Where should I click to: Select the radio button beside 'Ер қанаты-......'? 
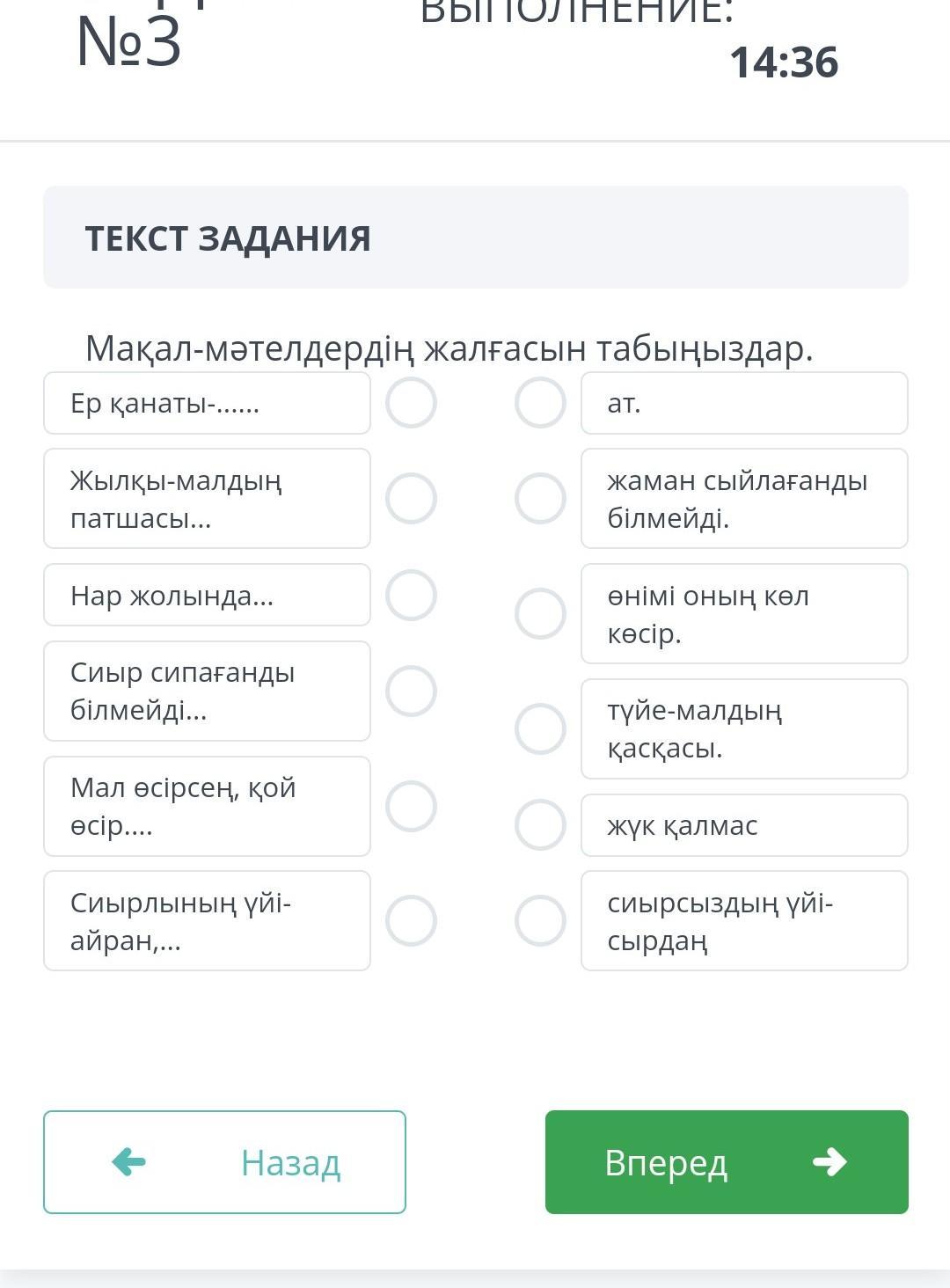(411, 403)
